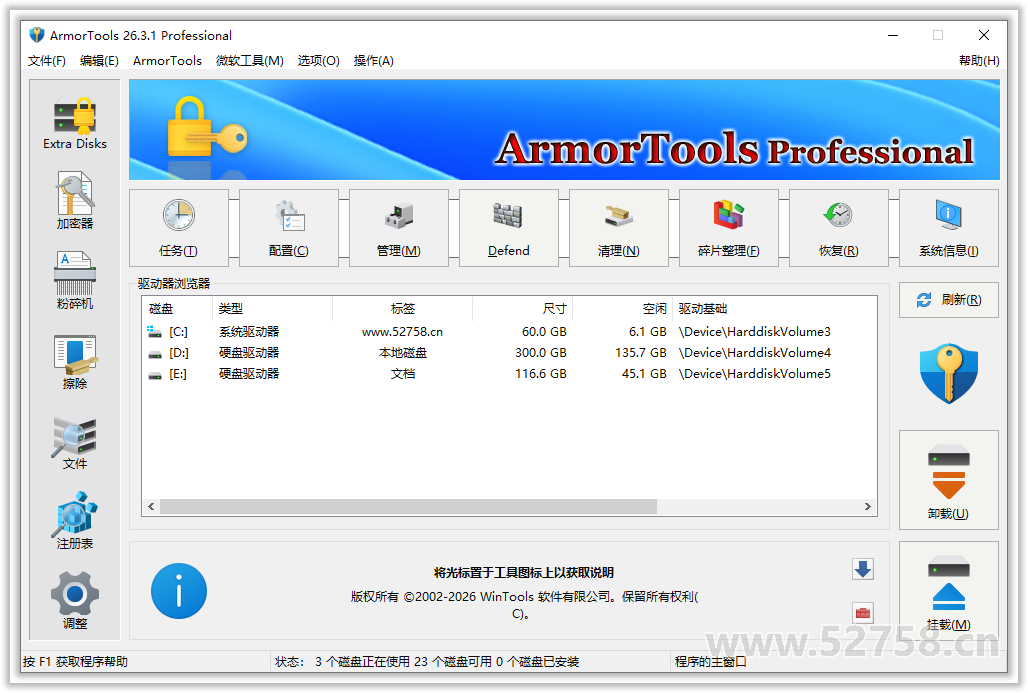Click the 45.1 GB free space cell
Viewport: 1028px width, 693px height.
644,374
